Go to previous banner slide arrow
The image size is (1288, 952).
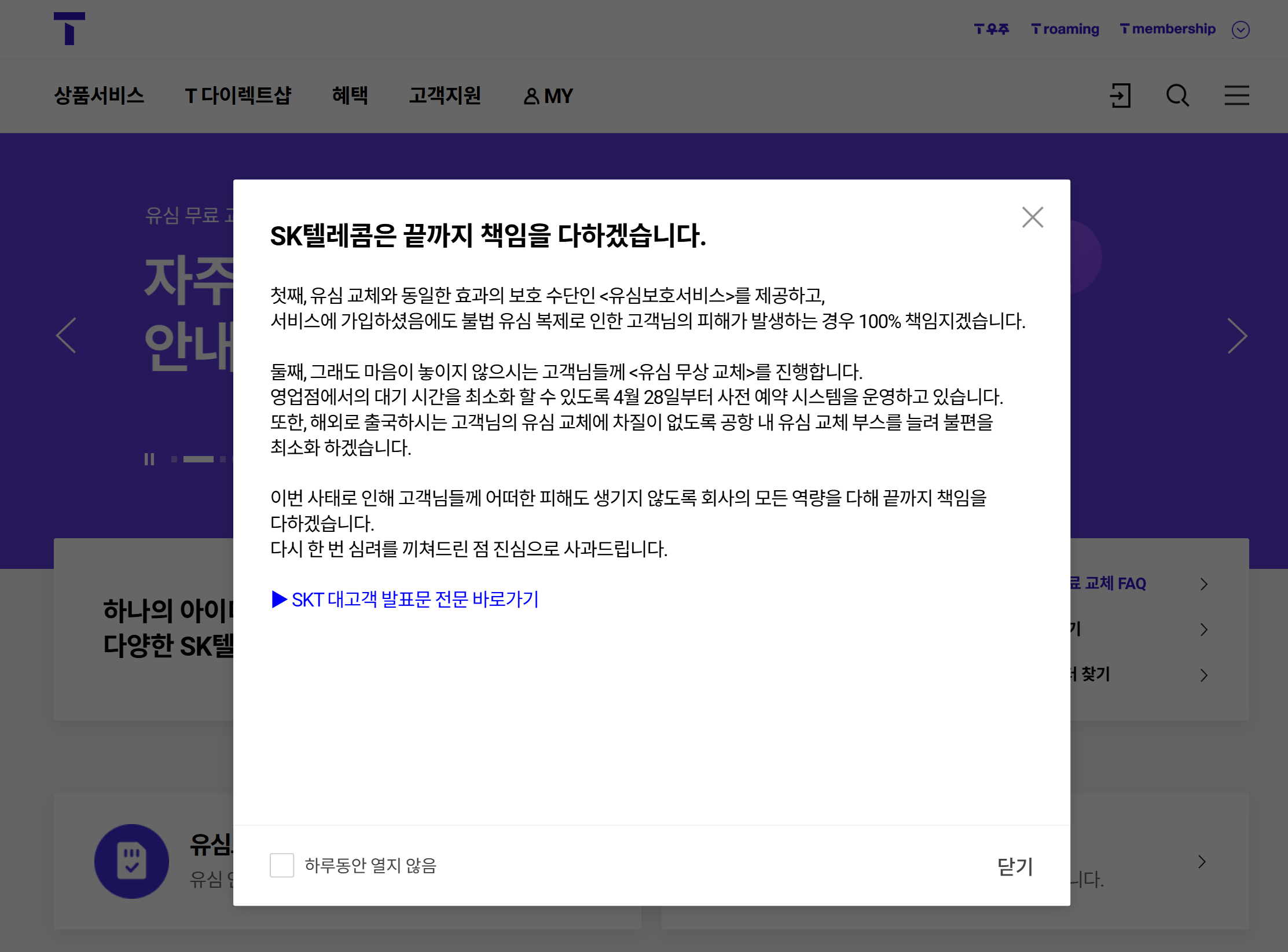[67, 335]
